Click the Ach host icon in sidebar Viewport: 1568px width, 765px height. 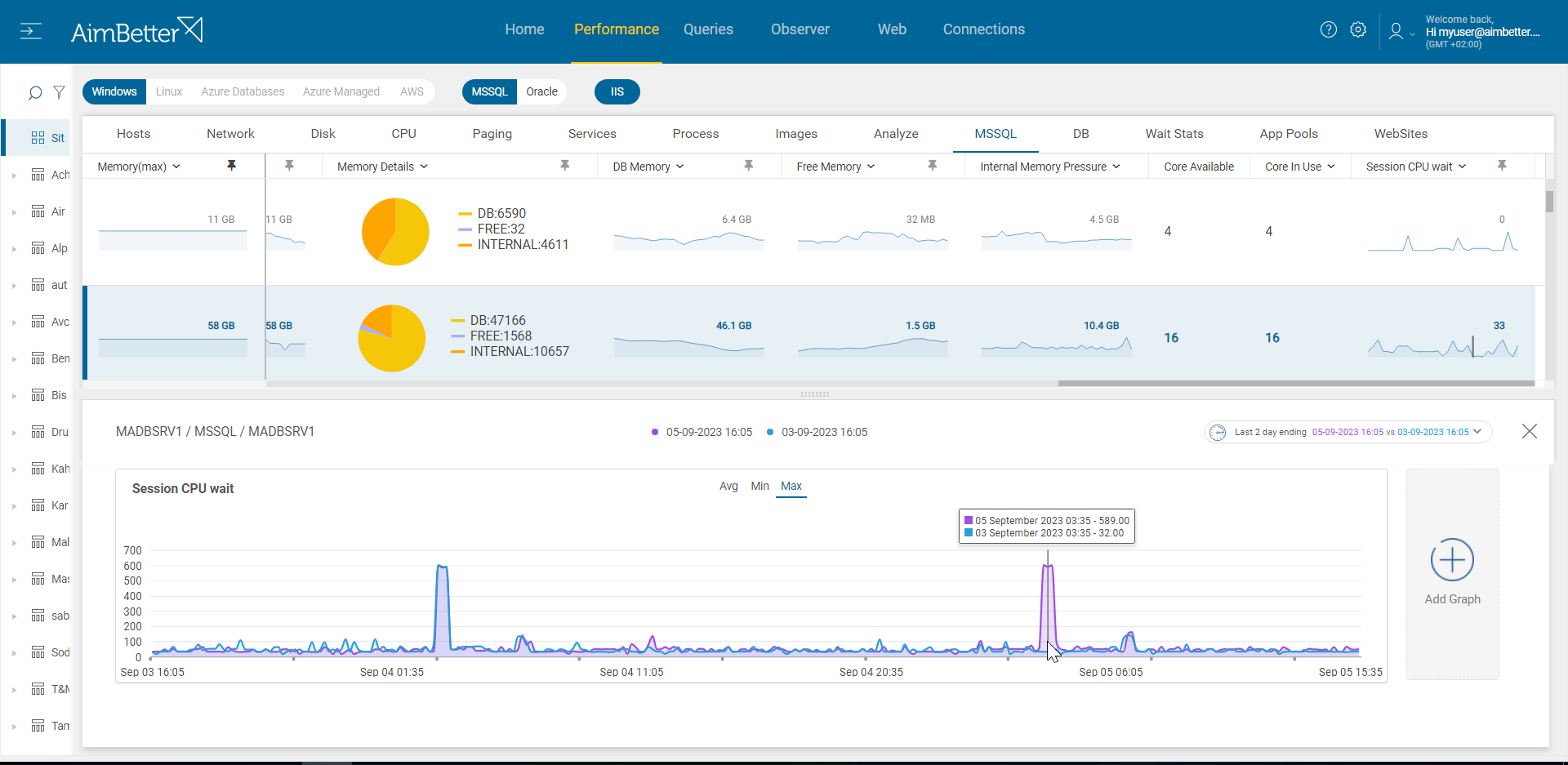38,175
